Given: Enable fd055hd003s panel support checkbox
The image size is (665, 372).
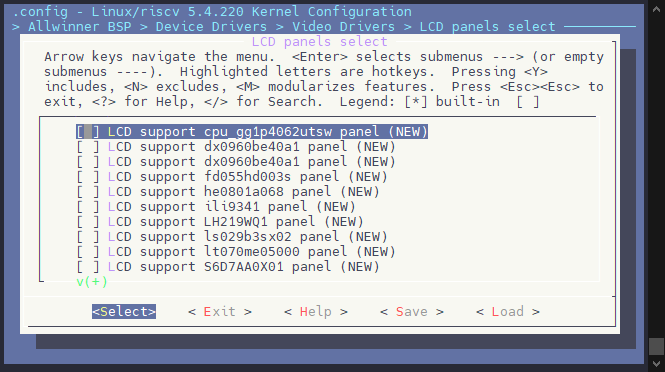Looking at the screenshot, I should [88, 177].
